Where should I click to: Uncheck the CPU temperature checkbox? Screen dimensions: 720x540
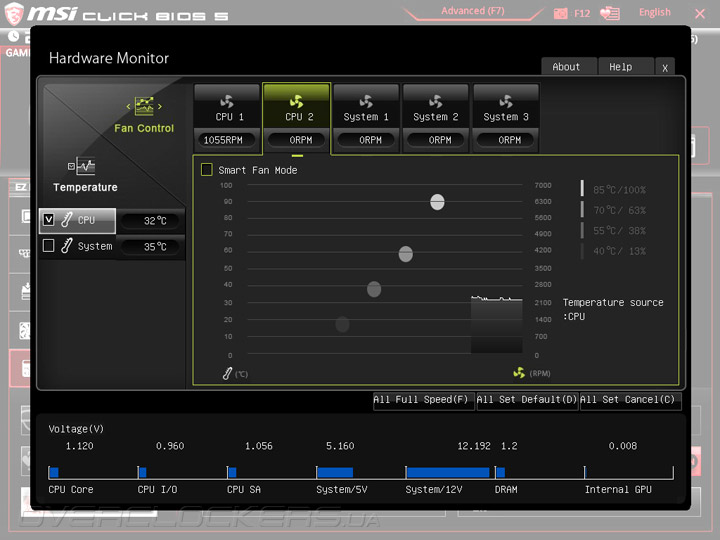tap(49, 219)
